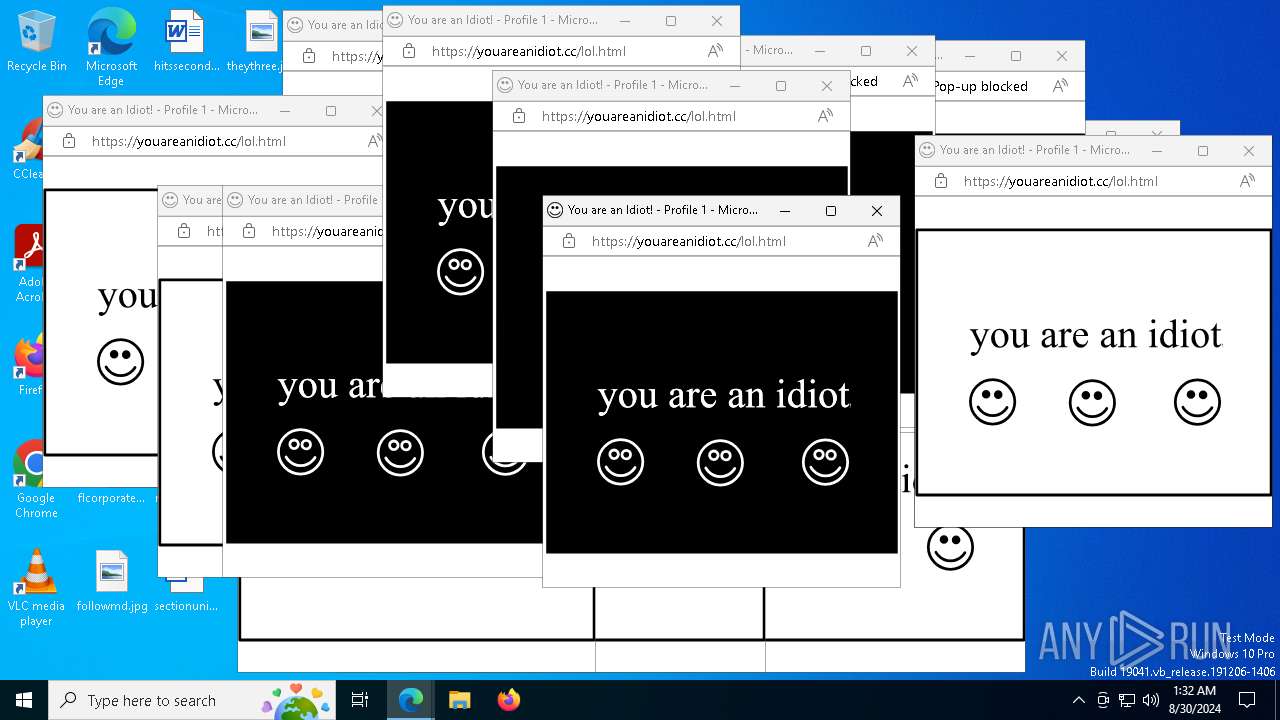
Task: Open Task View from the taskbar
Action: (x=360, y=700)
